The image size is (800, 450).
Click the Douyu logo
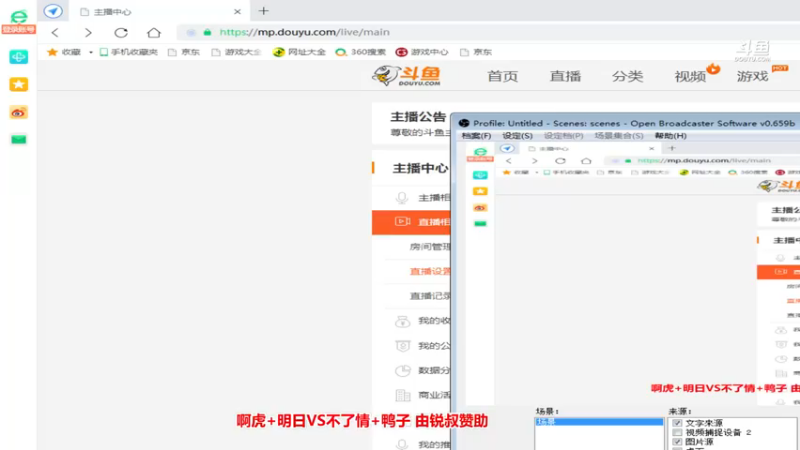click(x=407, y=76)
